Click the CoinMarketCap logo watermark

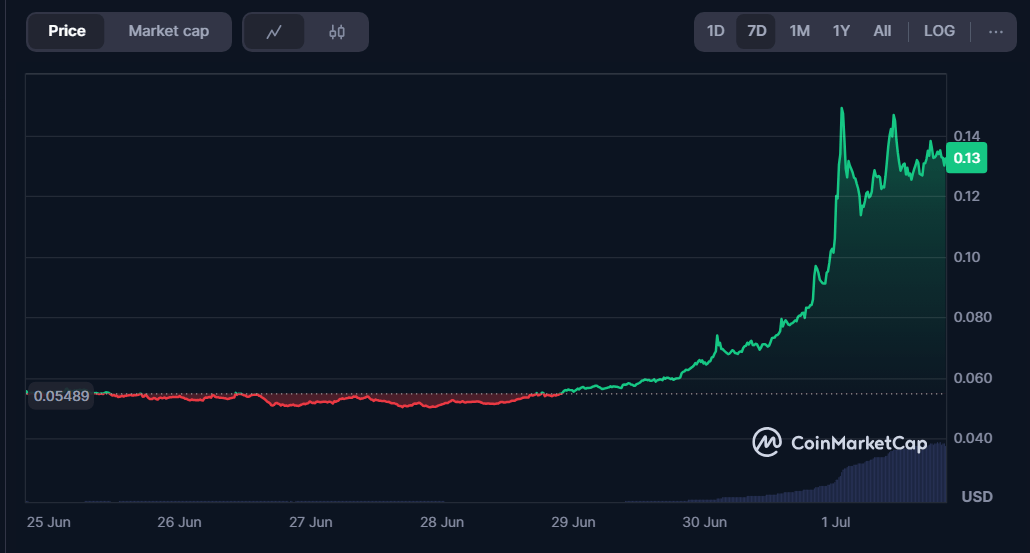pos(840,442)
